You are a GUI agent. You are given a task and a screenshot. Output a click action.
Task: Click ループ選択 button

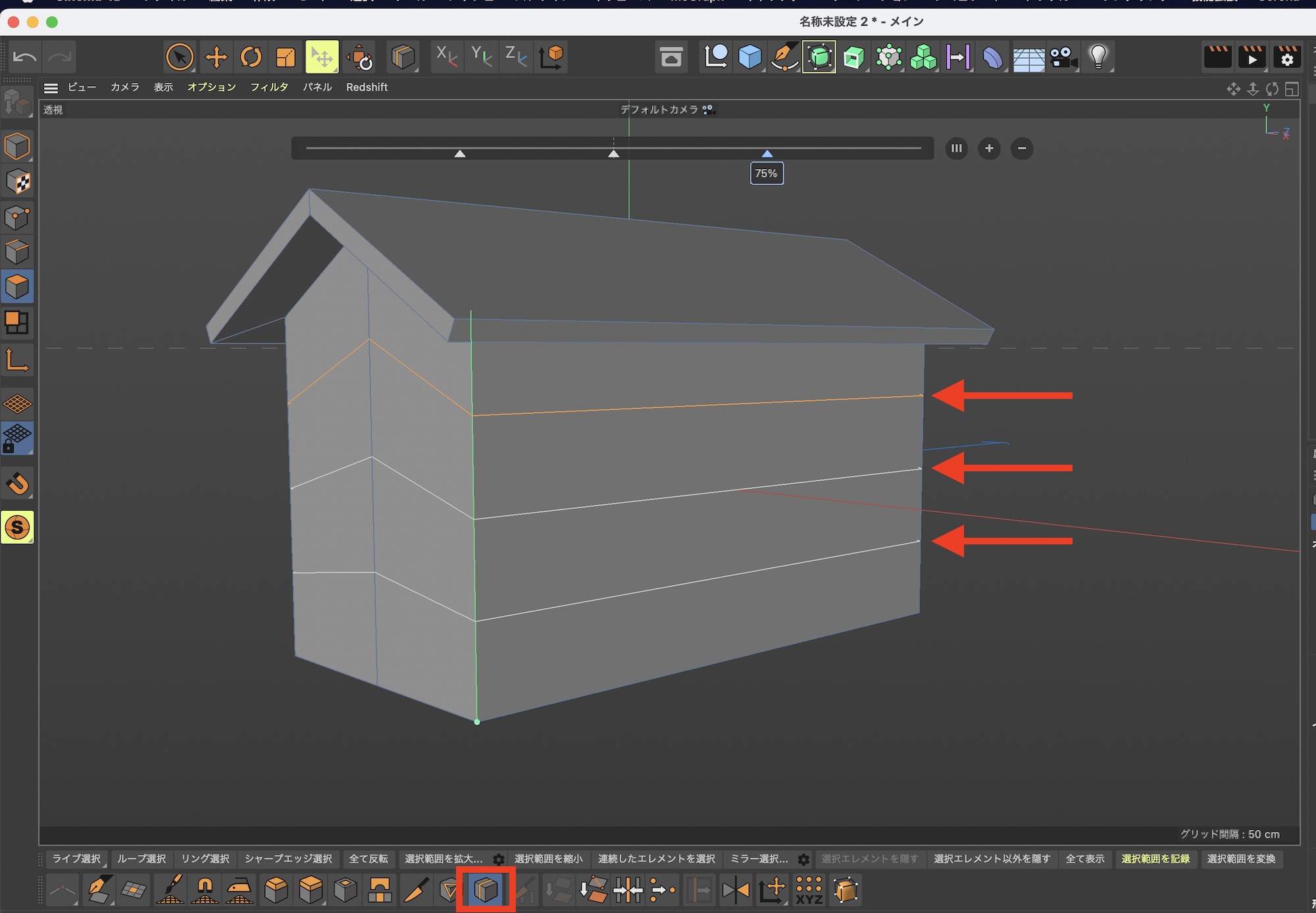(141, 859)
